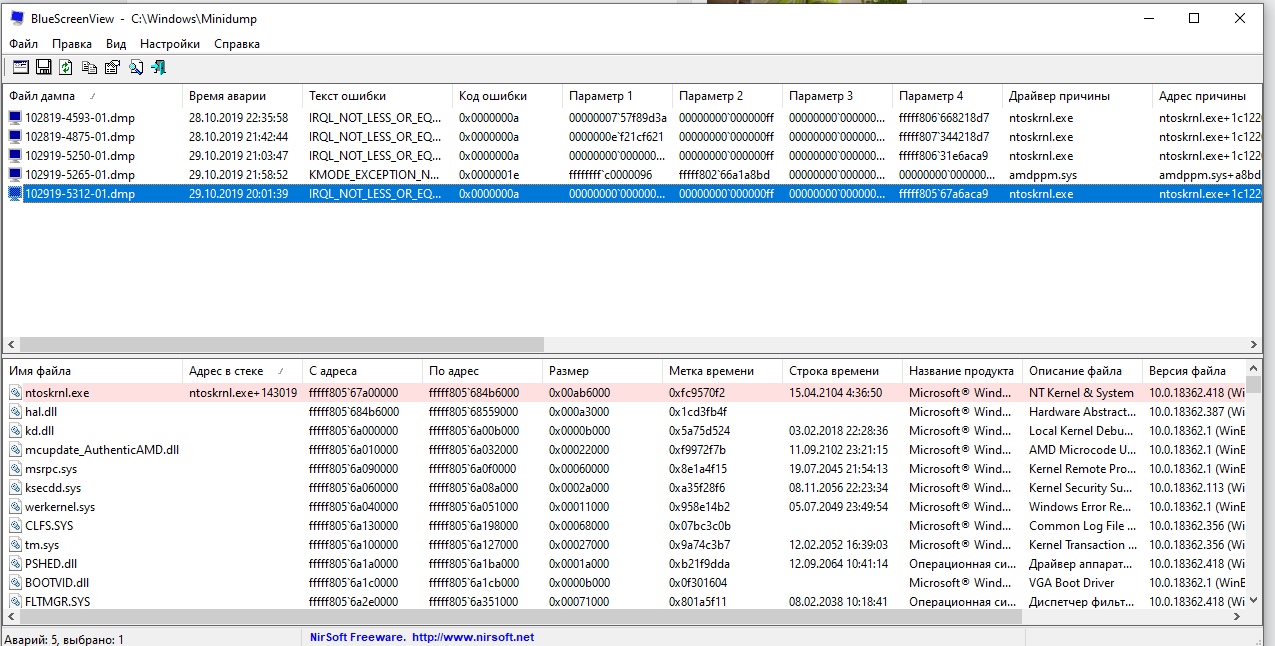Image resolution: width=1275 pixels, height=646 pixels.
Task: Exit the program with the door icon
Action: (x=158, y=67)
